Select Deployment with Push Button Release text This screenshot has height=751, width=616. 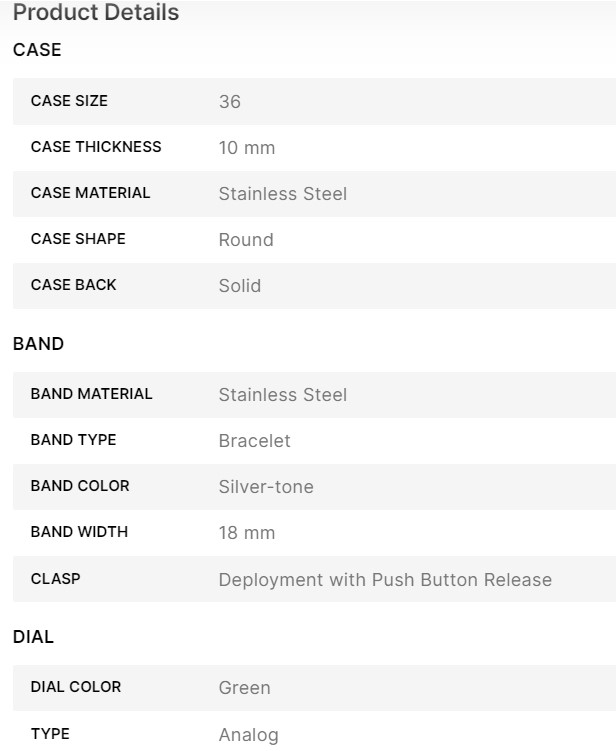point(385,580)
